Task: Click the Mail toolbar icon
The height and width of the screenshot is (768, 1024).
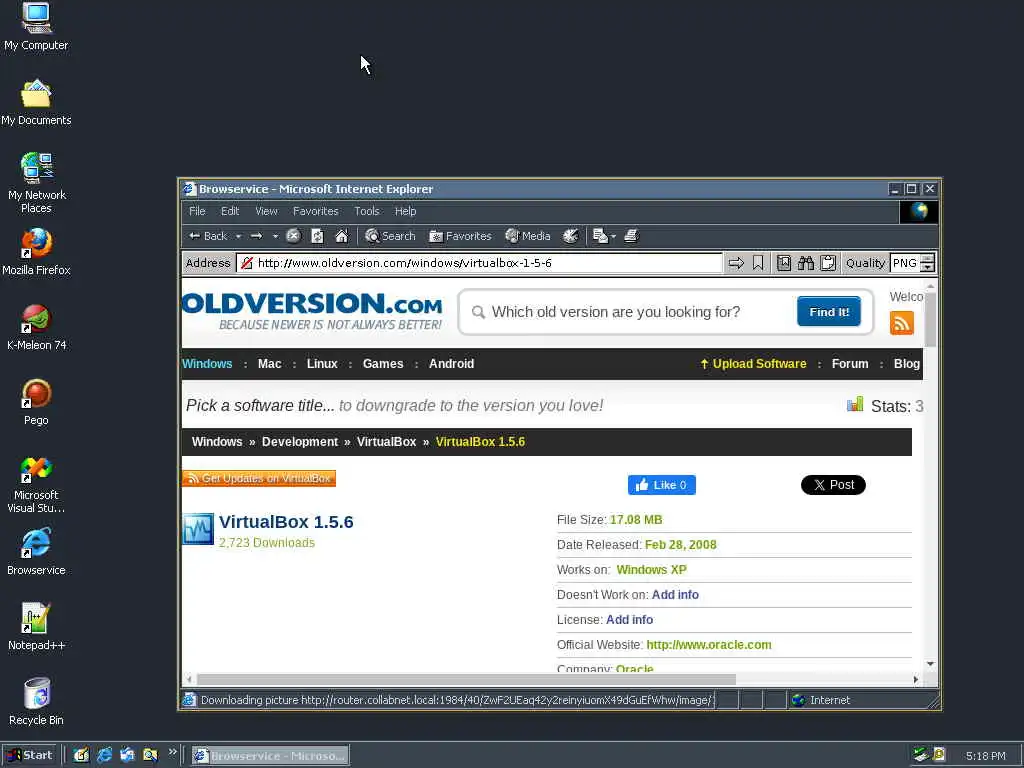Action: click(x=600, y=236)
